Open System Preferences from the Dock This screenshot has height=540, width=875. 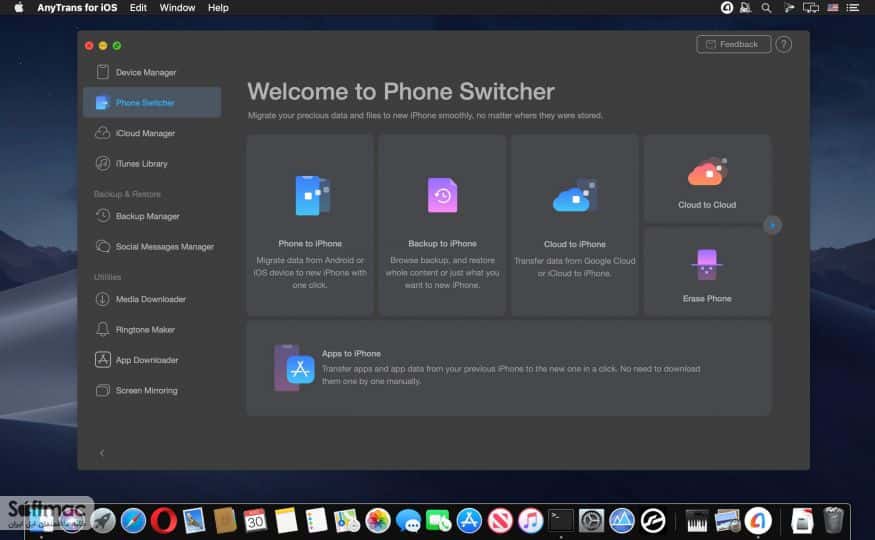tap(592, 521)
